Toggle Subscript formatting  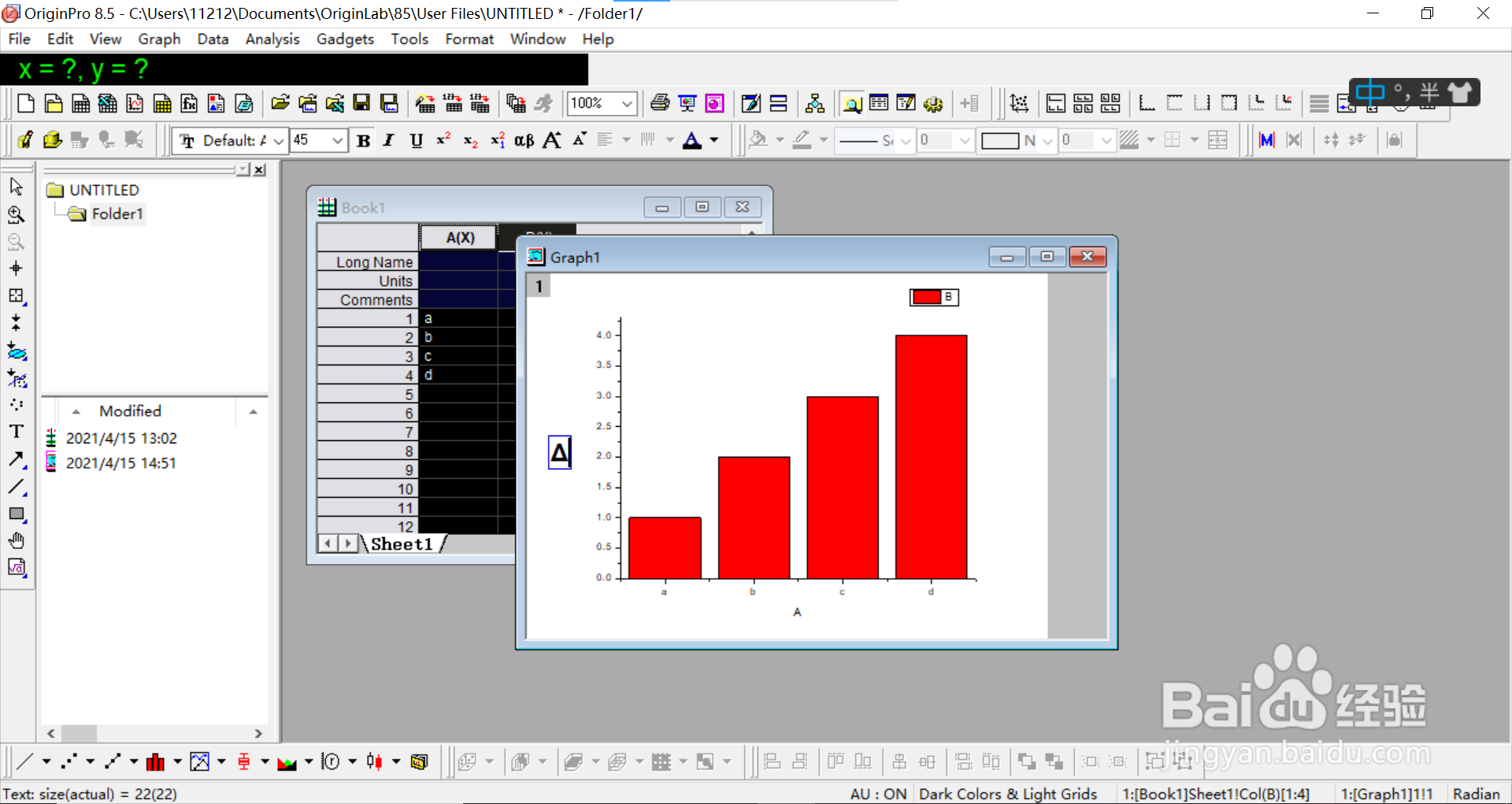point(470,140)
